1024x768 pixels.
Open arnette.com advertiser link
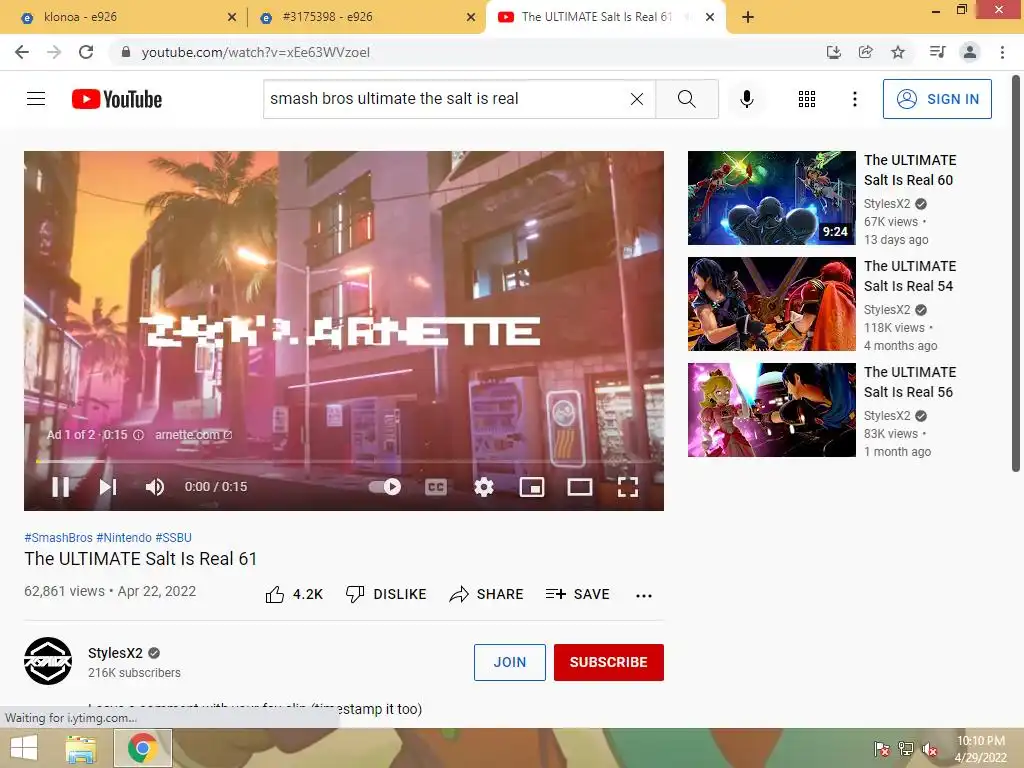click(x=193, y=434)
